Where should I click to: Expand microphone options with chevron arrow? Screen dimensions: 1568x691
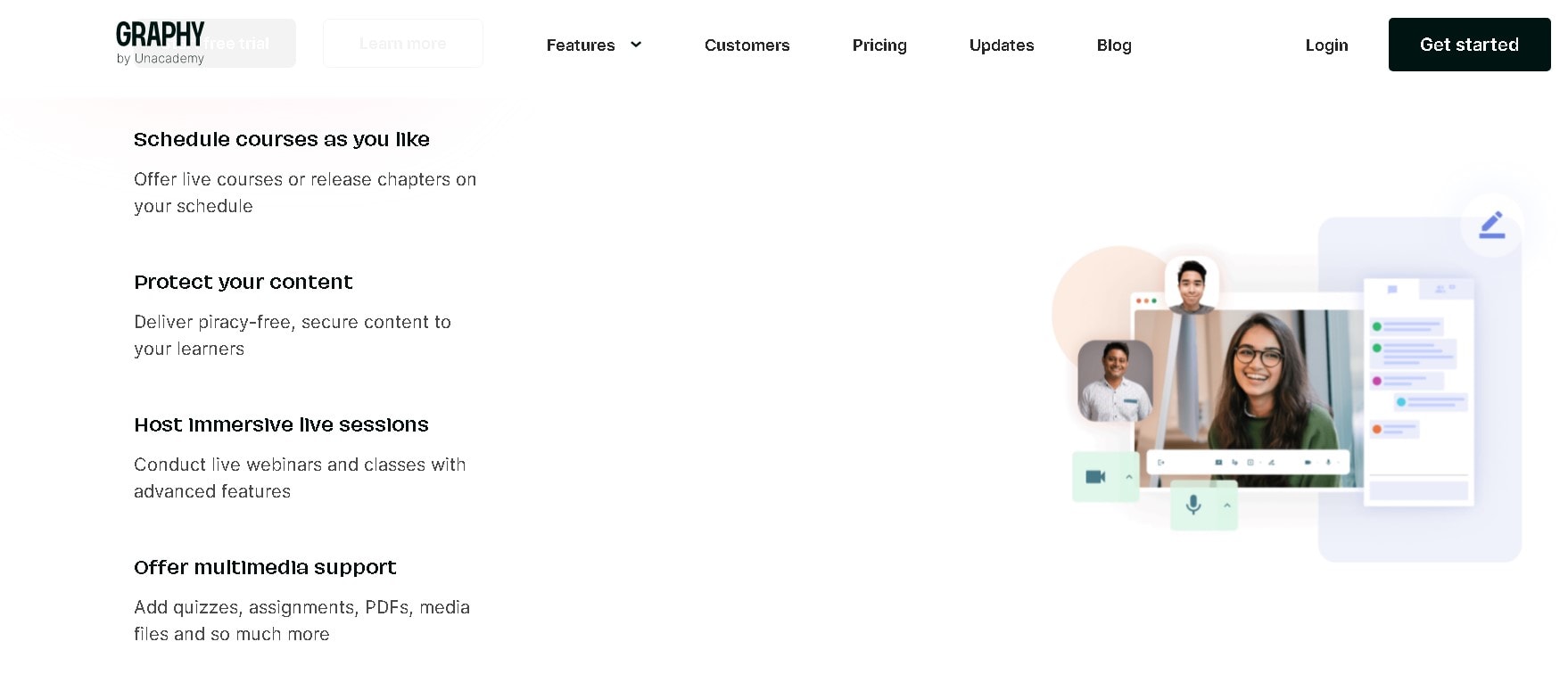coord(1227,506)
